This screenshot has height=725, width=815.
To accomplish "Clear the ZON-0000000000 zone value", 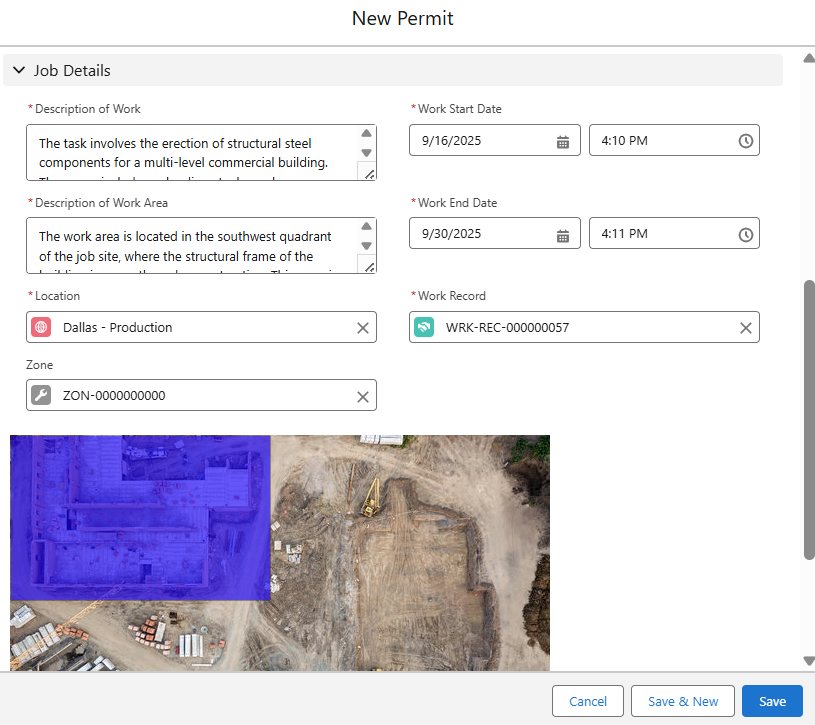I will [363, 396].
